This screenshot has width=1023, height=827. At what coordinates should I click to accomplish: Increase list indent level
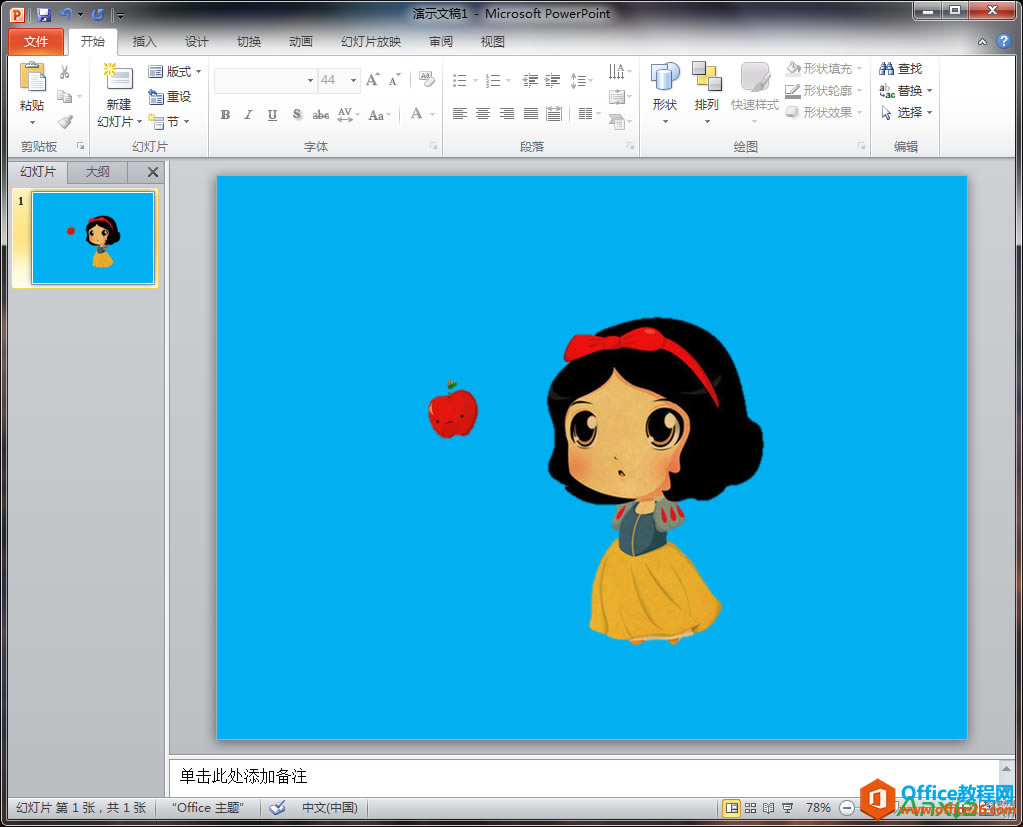(x=553, y=80)
